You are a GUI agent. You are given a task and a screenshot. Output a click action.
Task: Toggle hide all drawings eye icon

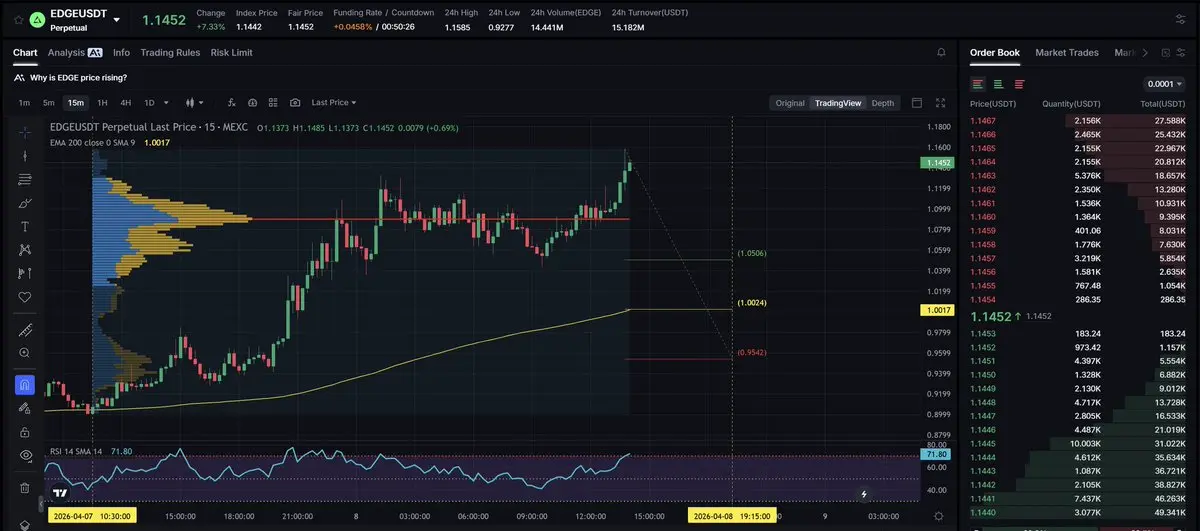point(25,455)
